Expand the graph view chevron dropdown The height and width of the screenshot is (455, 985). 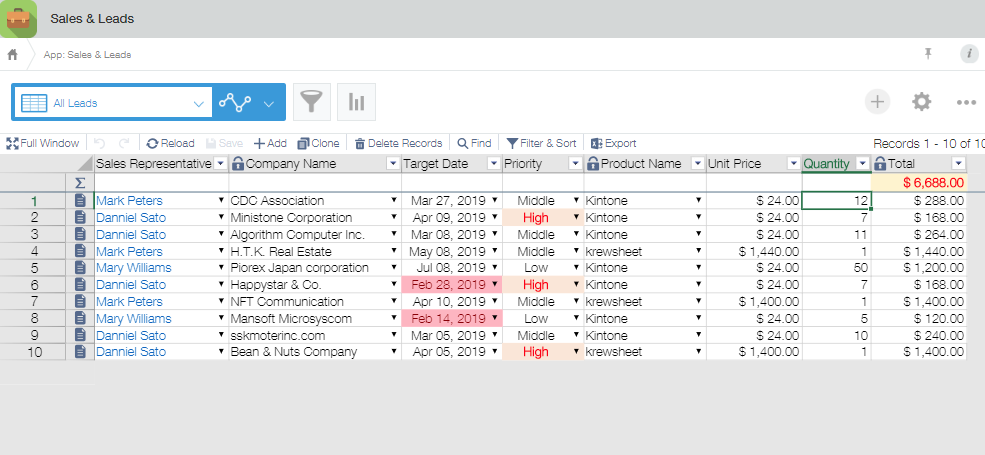pos(269,103)
